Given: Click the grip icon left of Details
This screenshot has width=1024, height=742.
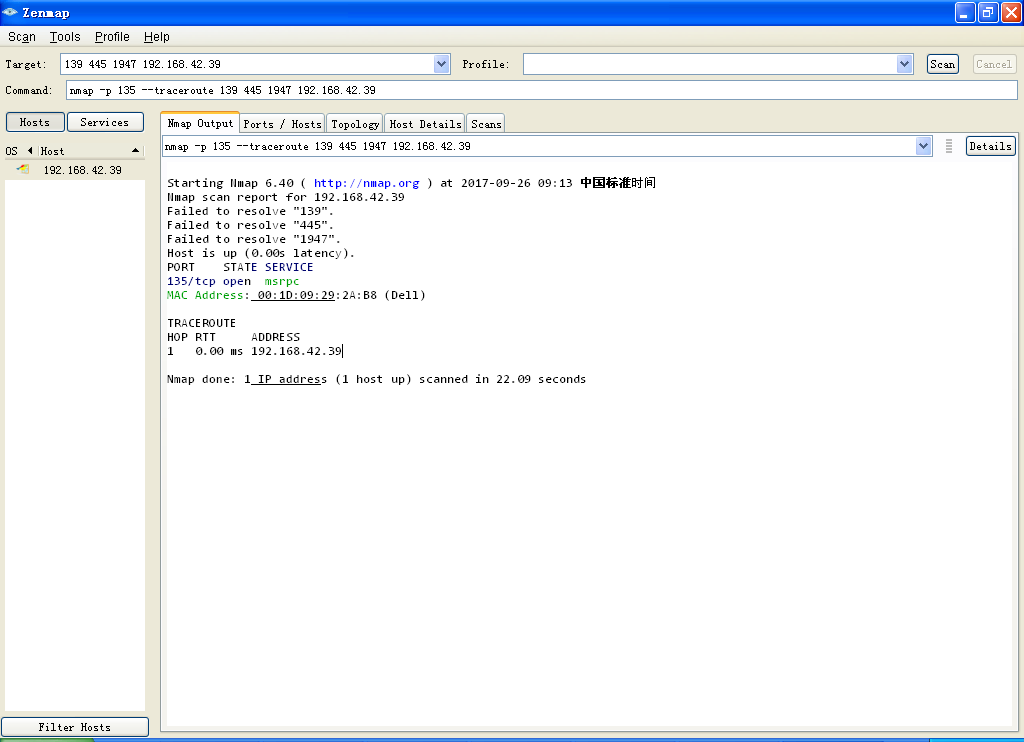Looking at the screenshot, I should click(x=949, y=146).
